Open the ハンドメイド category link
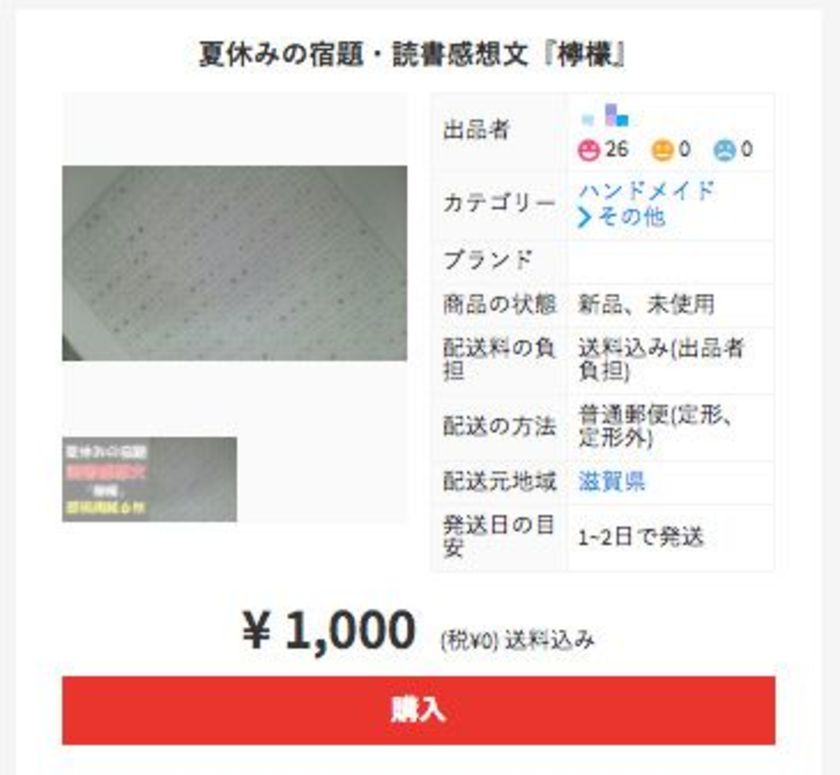Viewport: 840px width, 775px height. click(647, 191)
